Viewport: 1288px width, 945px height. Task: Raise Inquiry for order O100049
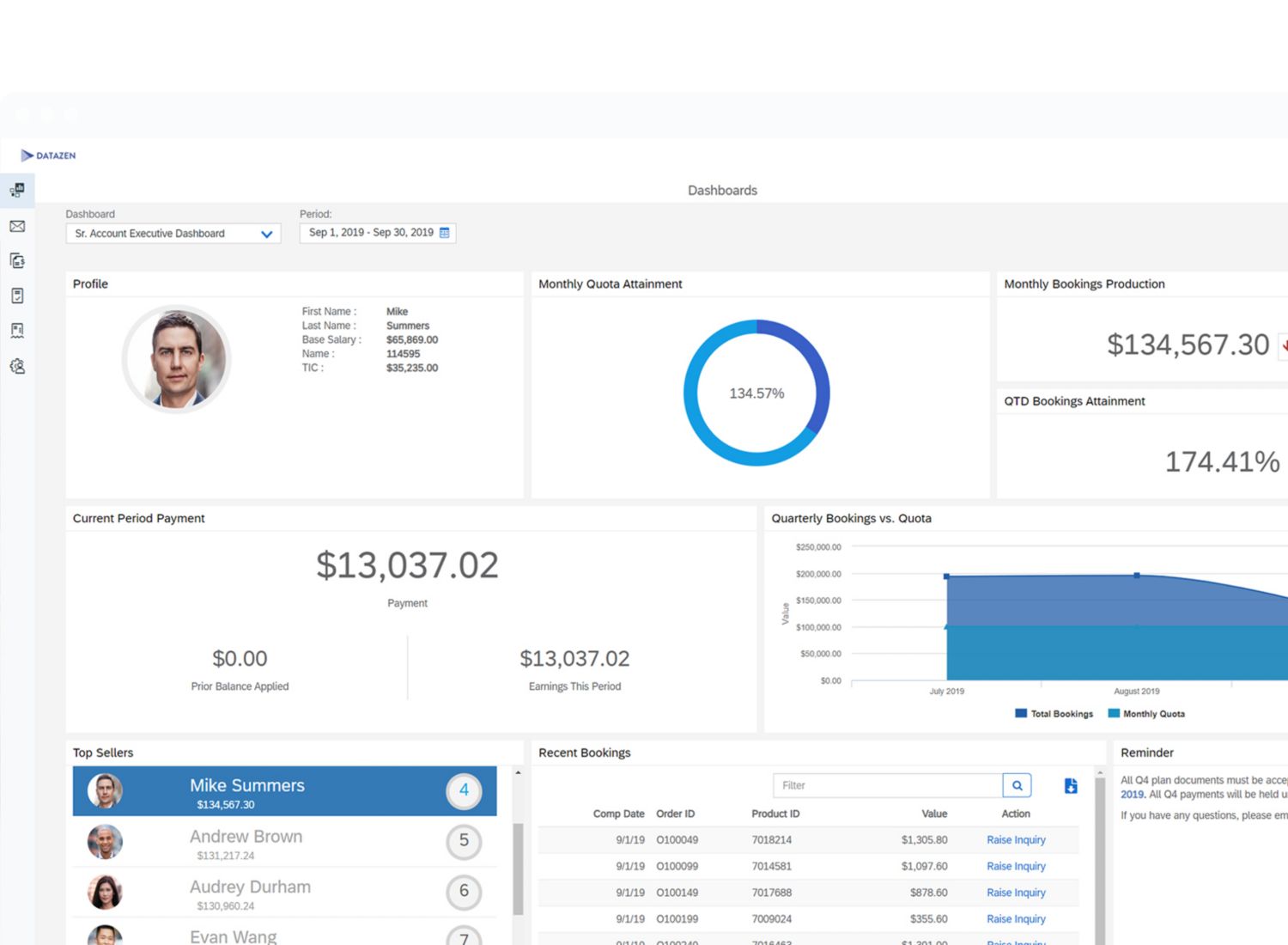(1016, 840)
